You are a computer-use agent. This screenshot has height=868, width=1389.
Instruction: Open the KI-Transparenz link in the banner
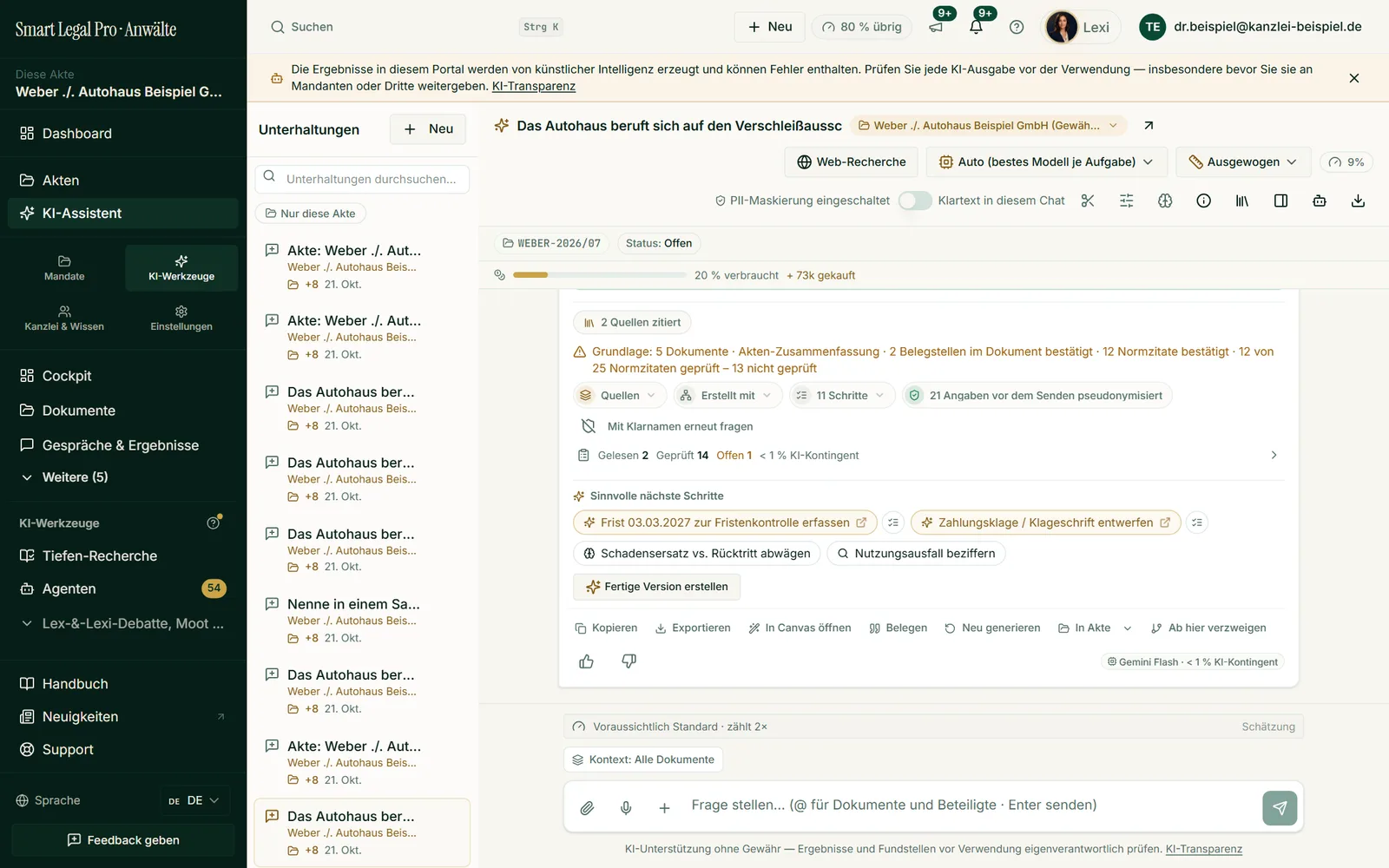[534, 86]
